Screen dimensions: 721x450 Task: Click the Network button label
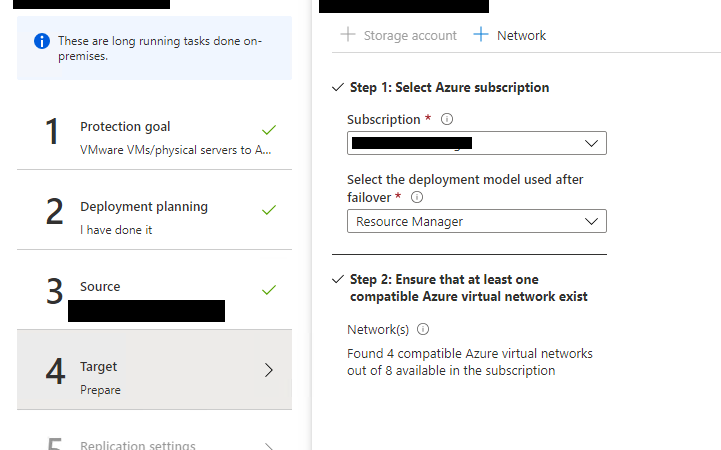[x=521, y=35]
